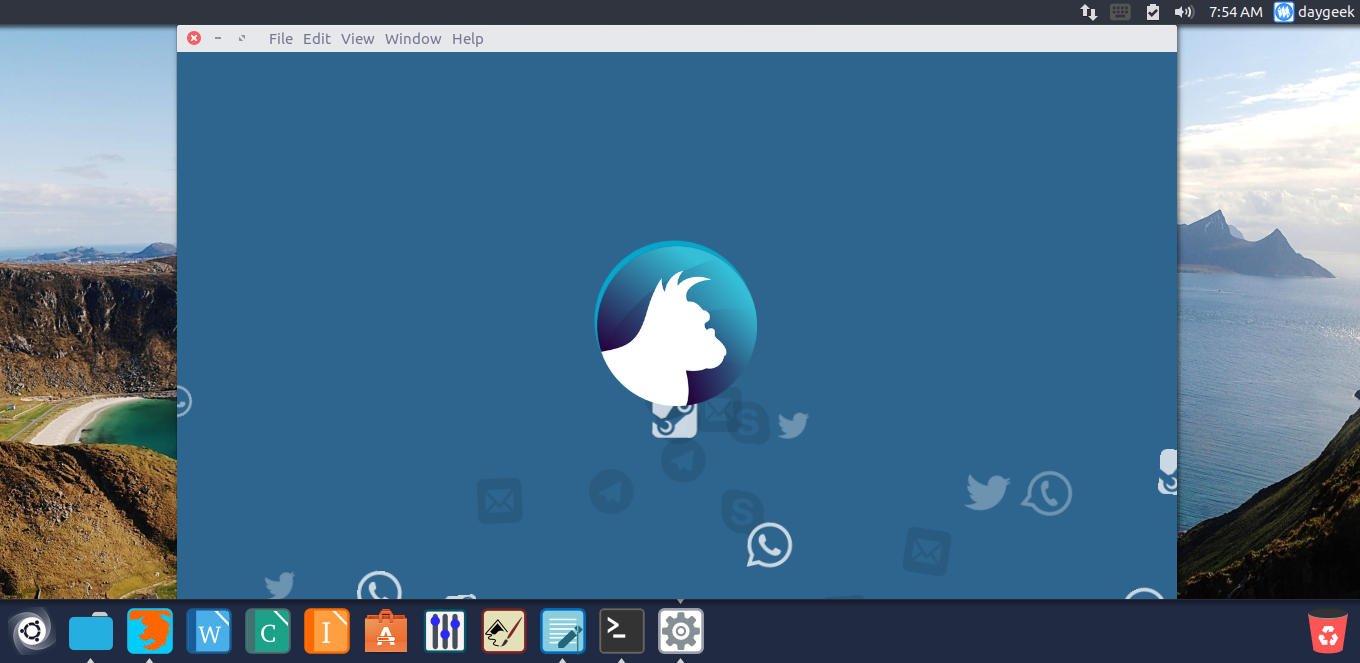
Task: Open the Software store shopping bag icon
Action: point(386,632)
